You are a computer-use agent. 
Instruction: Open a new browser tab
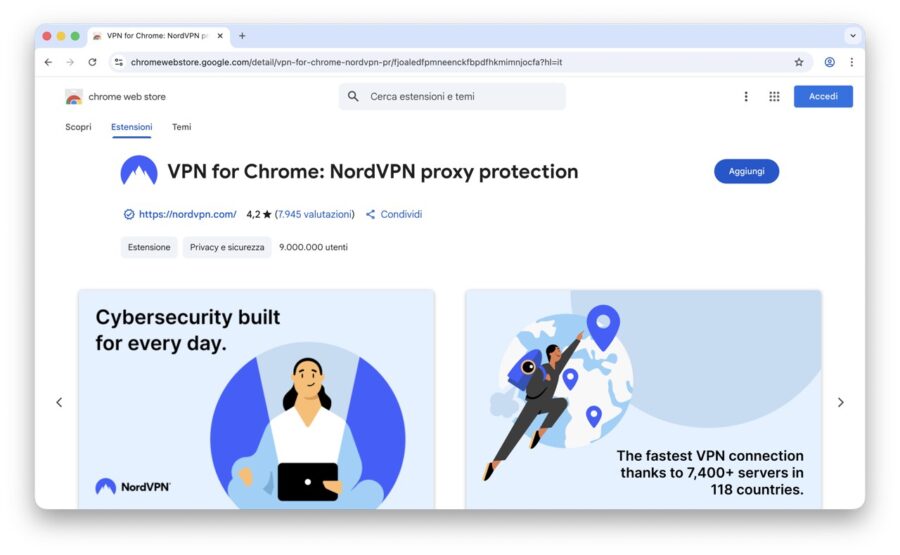click(x=242, y=36)
